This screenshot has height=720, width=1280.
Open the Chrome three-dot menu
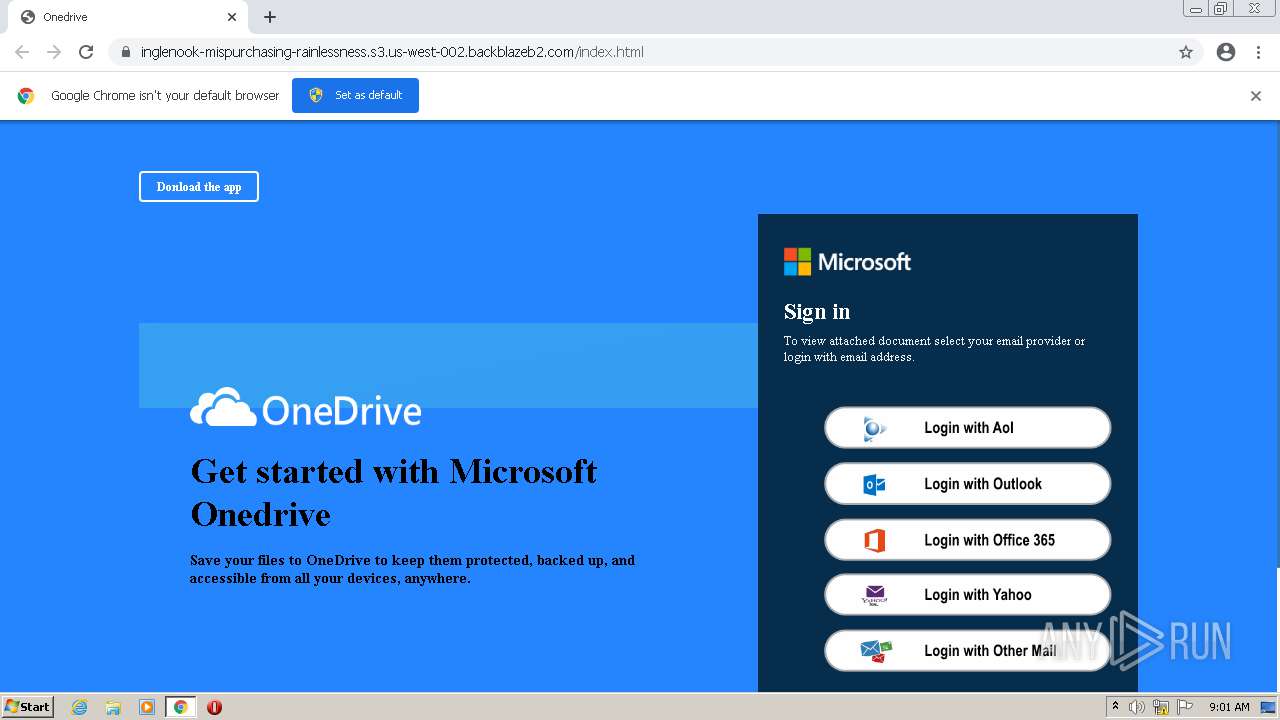point(1259,52)
